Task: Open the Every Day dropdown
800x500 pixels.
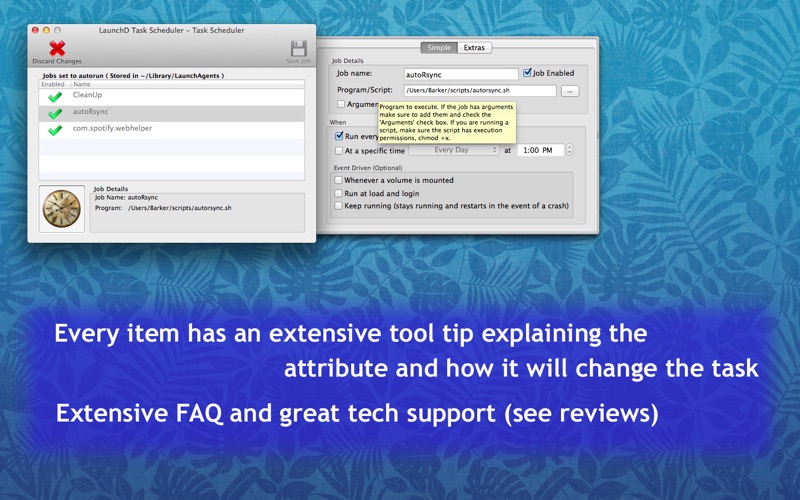Action: 453,150
